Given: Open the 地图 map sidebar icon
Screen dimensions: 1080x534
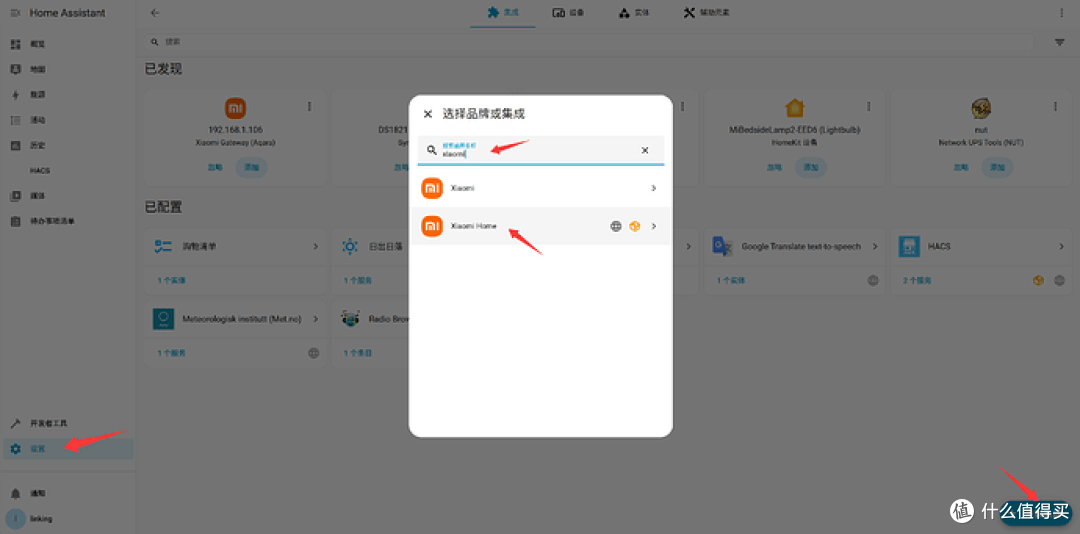Looking at the screenshot, I should [15, 70].
